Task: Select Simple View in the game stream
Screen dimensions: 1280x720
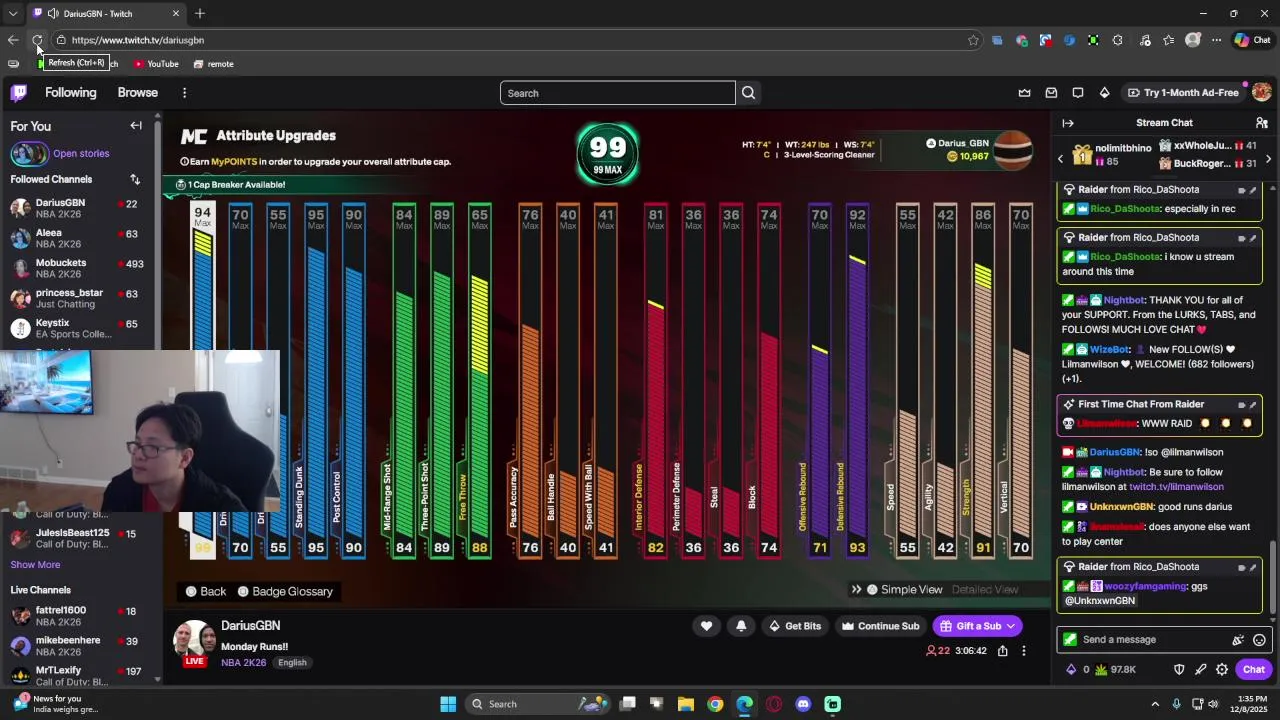Action: coord(911,590)
